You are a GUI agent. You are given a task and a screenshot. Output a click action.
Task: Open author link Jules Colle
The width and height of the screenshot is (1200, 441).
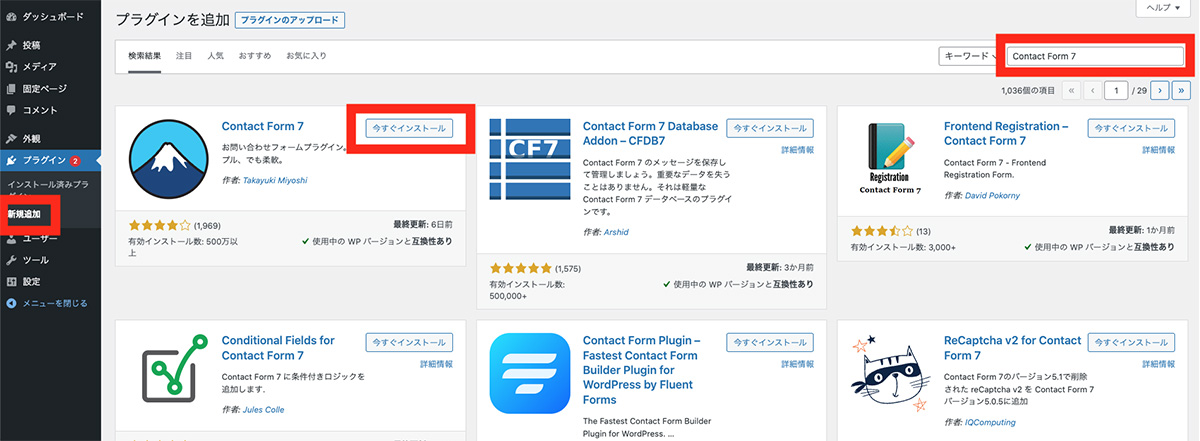(265, 410)
